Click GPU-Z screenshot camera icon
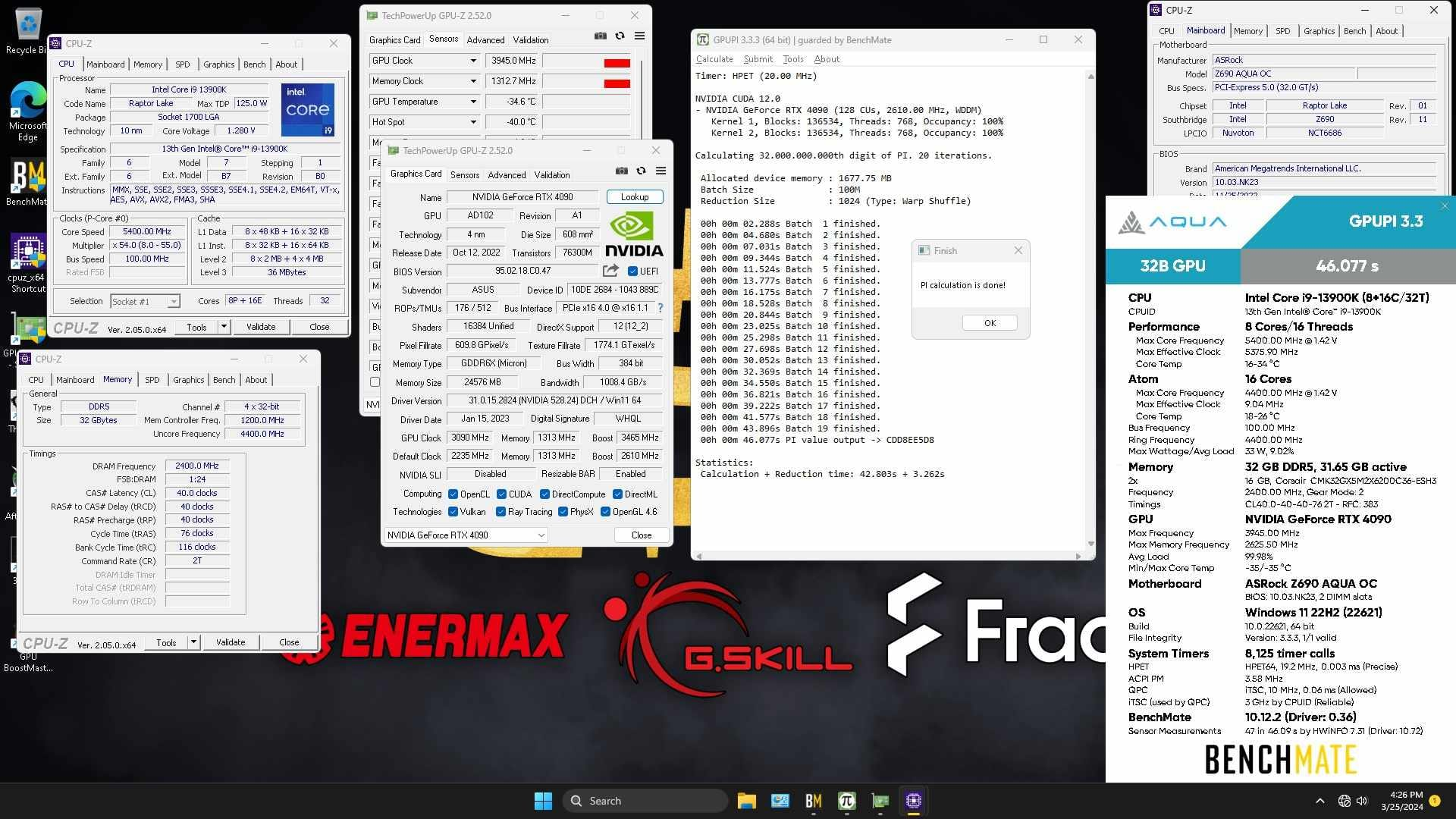This screenshot has width=1456, height=819. pyautogui.click(x=622, y=171)
